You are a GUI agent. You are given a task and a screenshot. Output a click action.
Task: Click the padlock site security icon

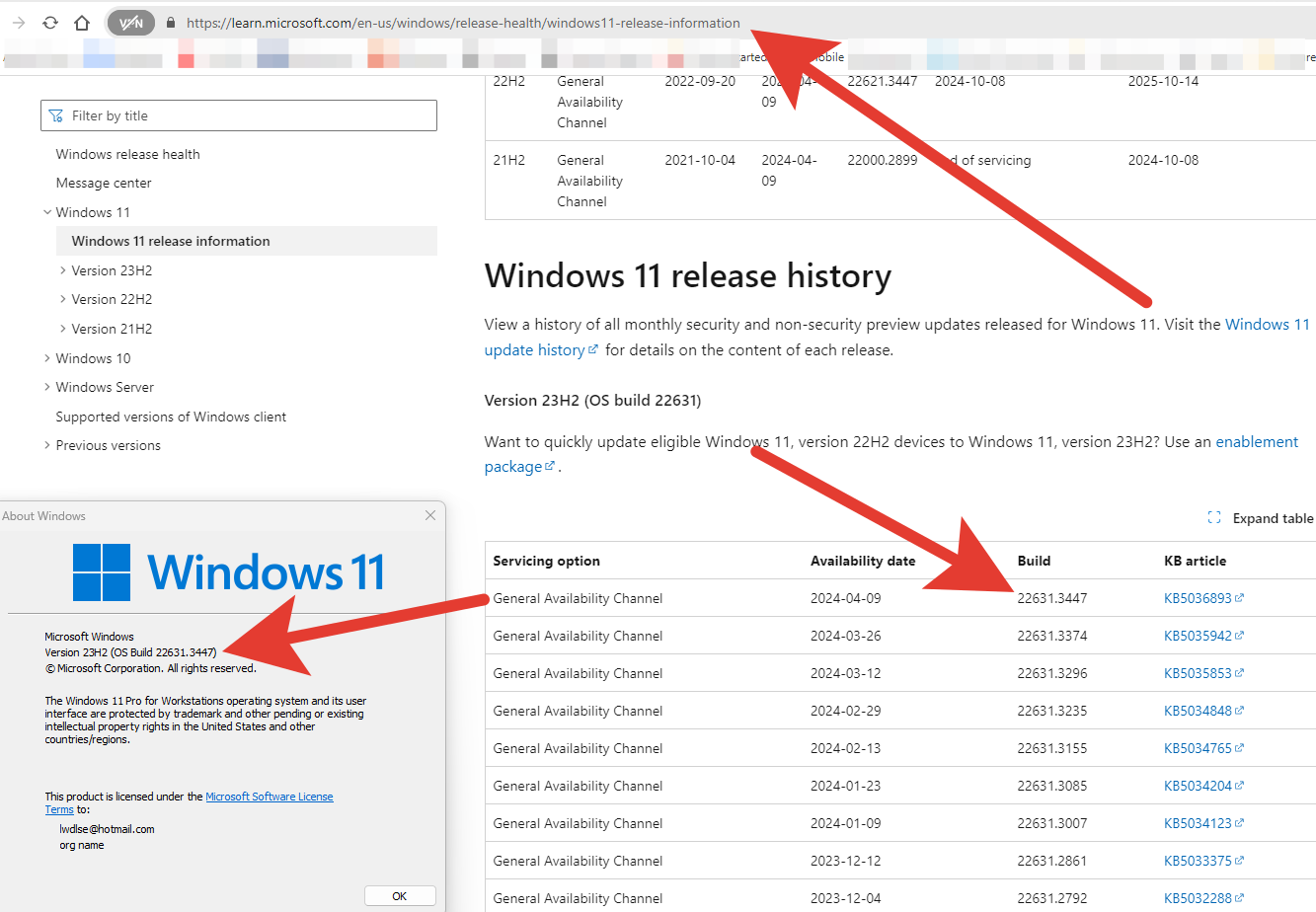(171, 23)
